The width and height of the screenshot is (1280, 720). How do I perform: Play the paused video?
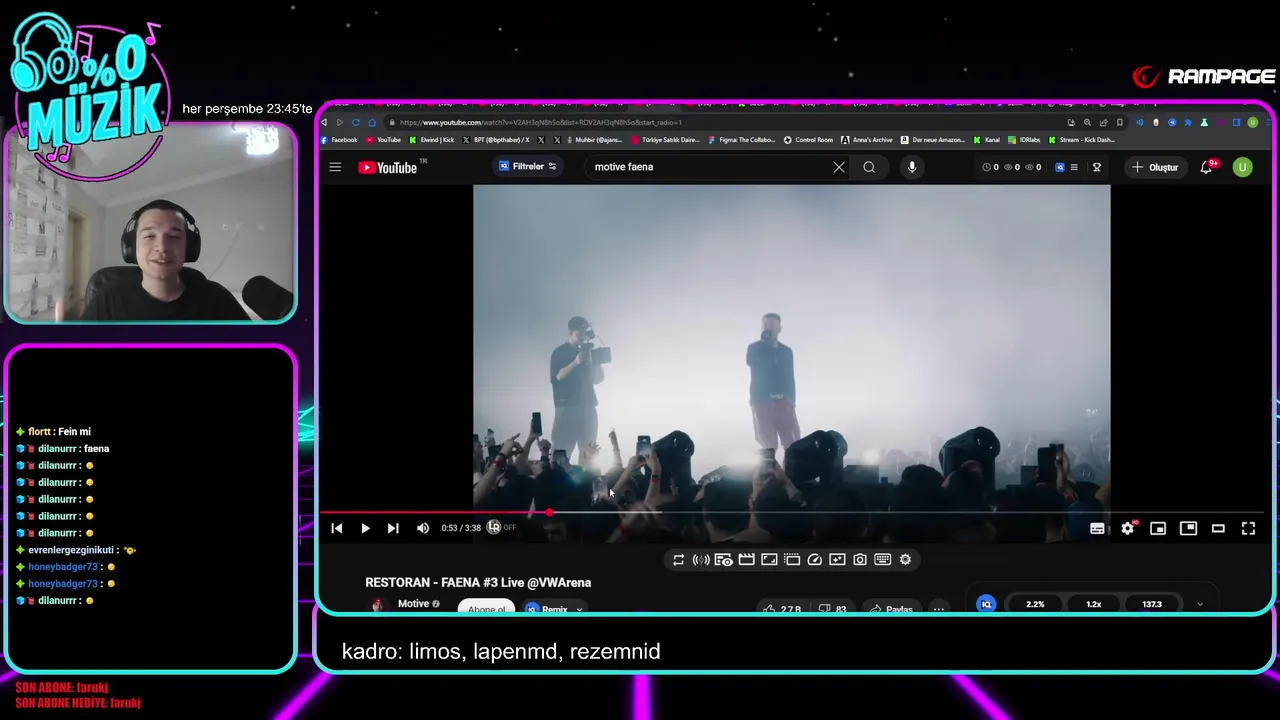tap(365, 528)
